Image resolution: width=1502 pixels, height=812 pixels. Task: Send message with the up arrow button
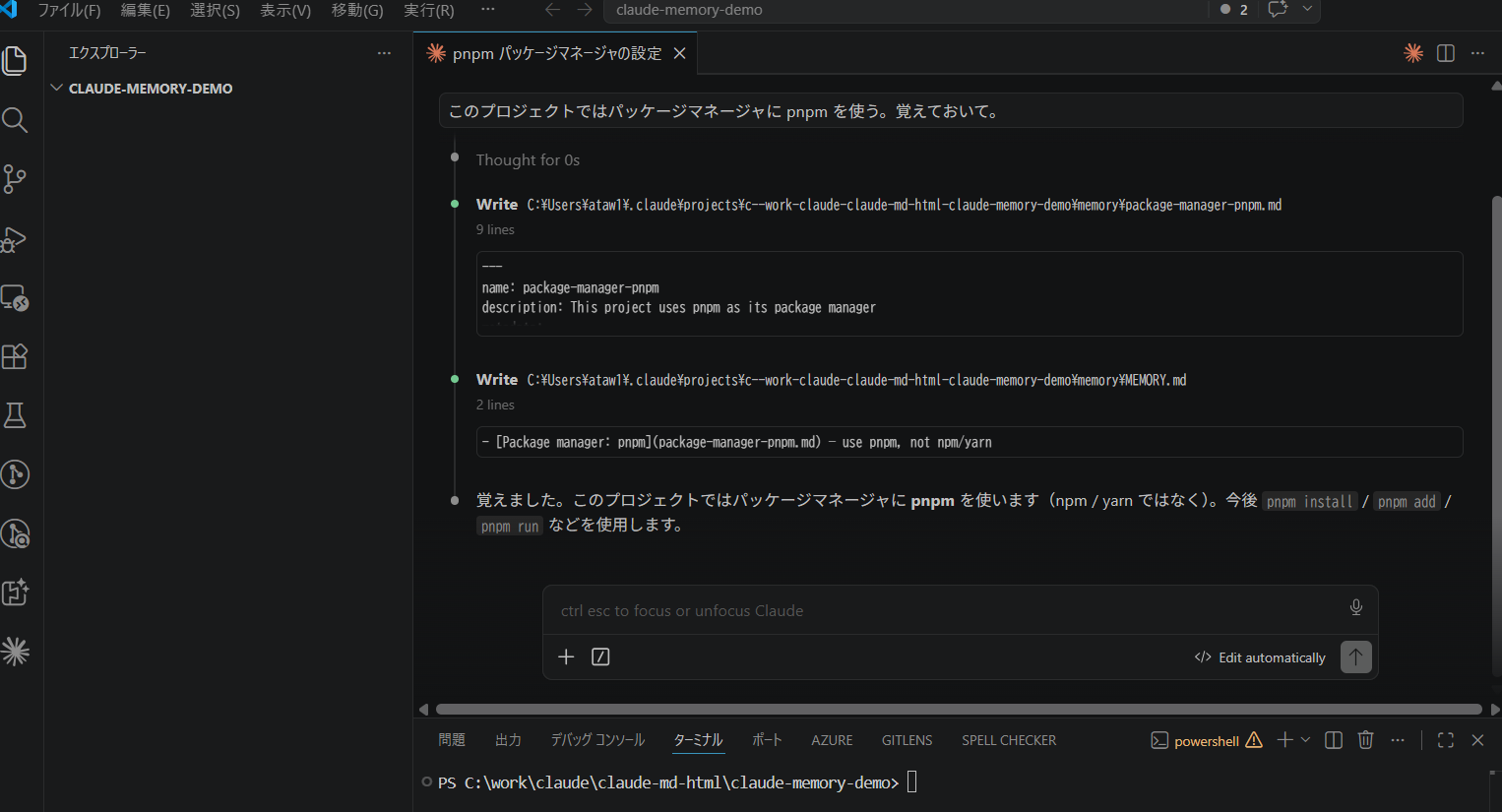[1355, 656]
